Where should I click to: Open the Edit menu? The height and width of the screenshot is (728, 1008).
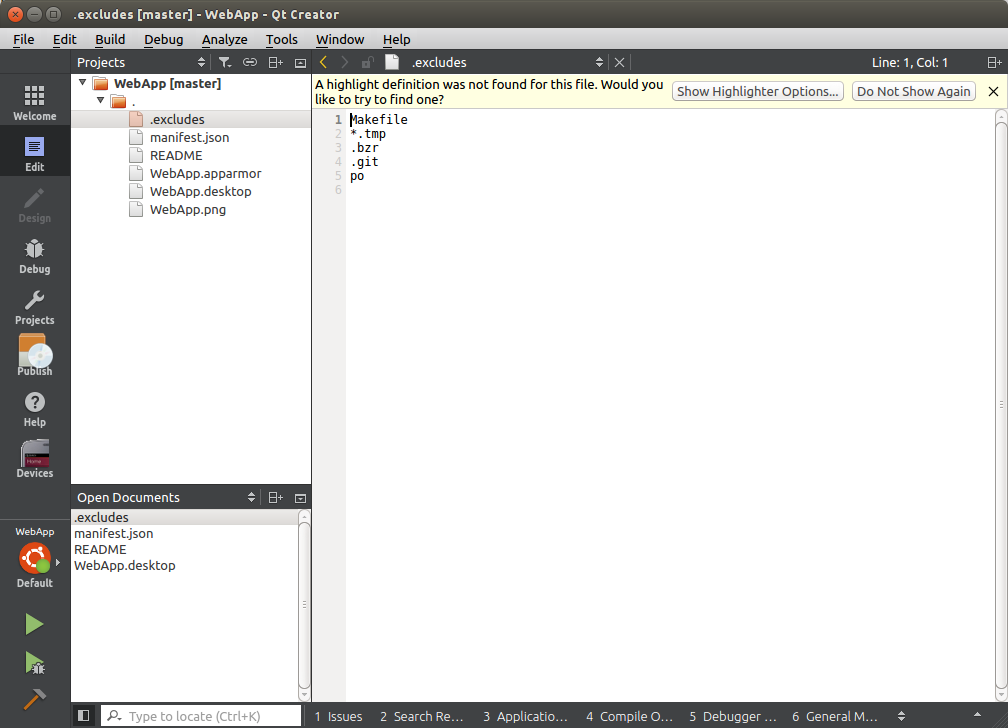[64, 39]
